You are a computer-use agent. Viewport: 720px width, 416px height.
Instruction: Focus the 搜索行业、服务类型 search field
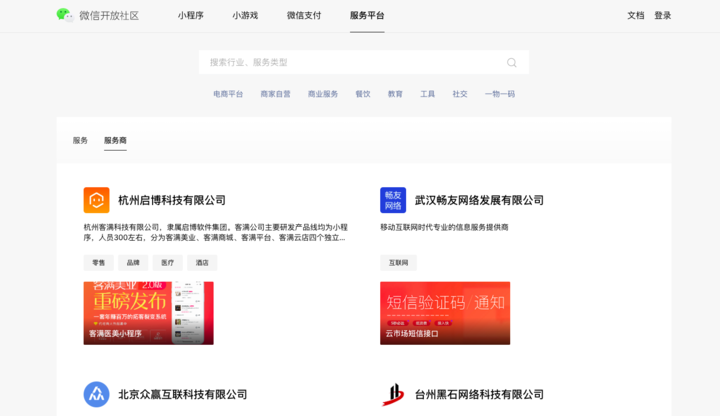(x=364, y=62)
